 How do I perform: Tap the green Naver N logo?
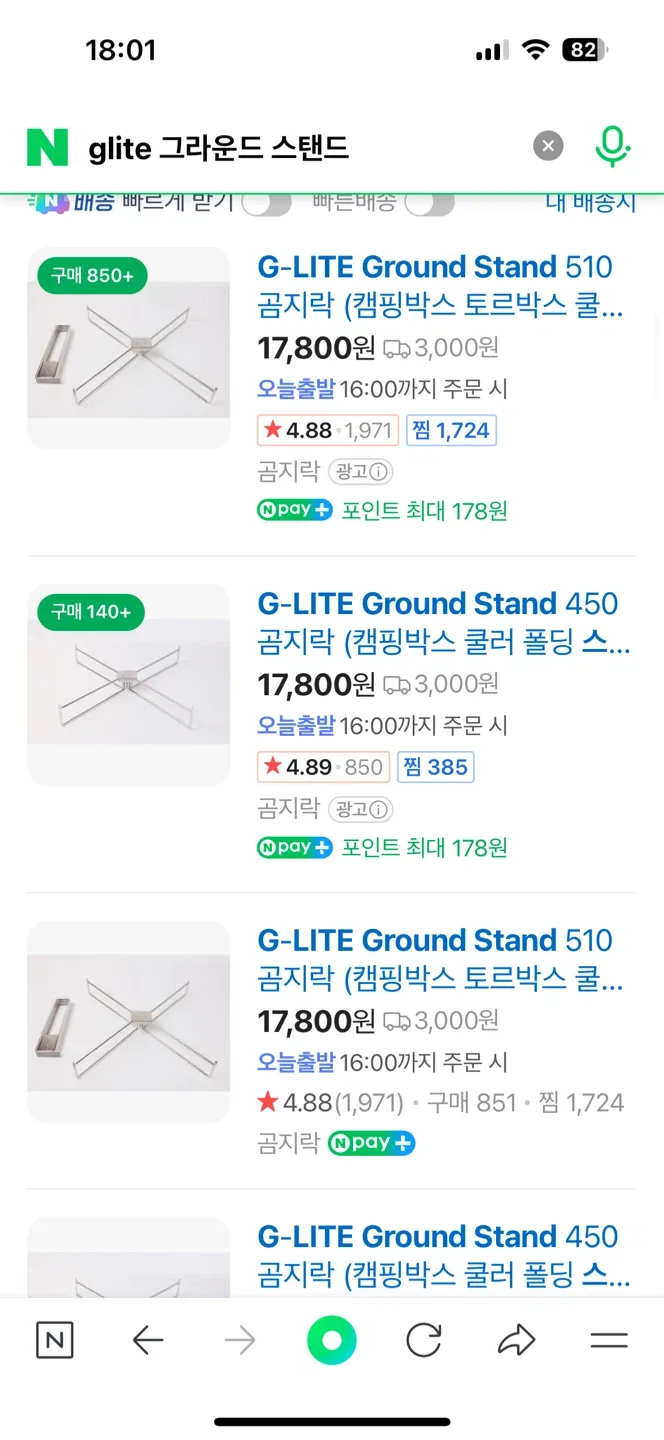pyautogui.click(x=47, y=148)
